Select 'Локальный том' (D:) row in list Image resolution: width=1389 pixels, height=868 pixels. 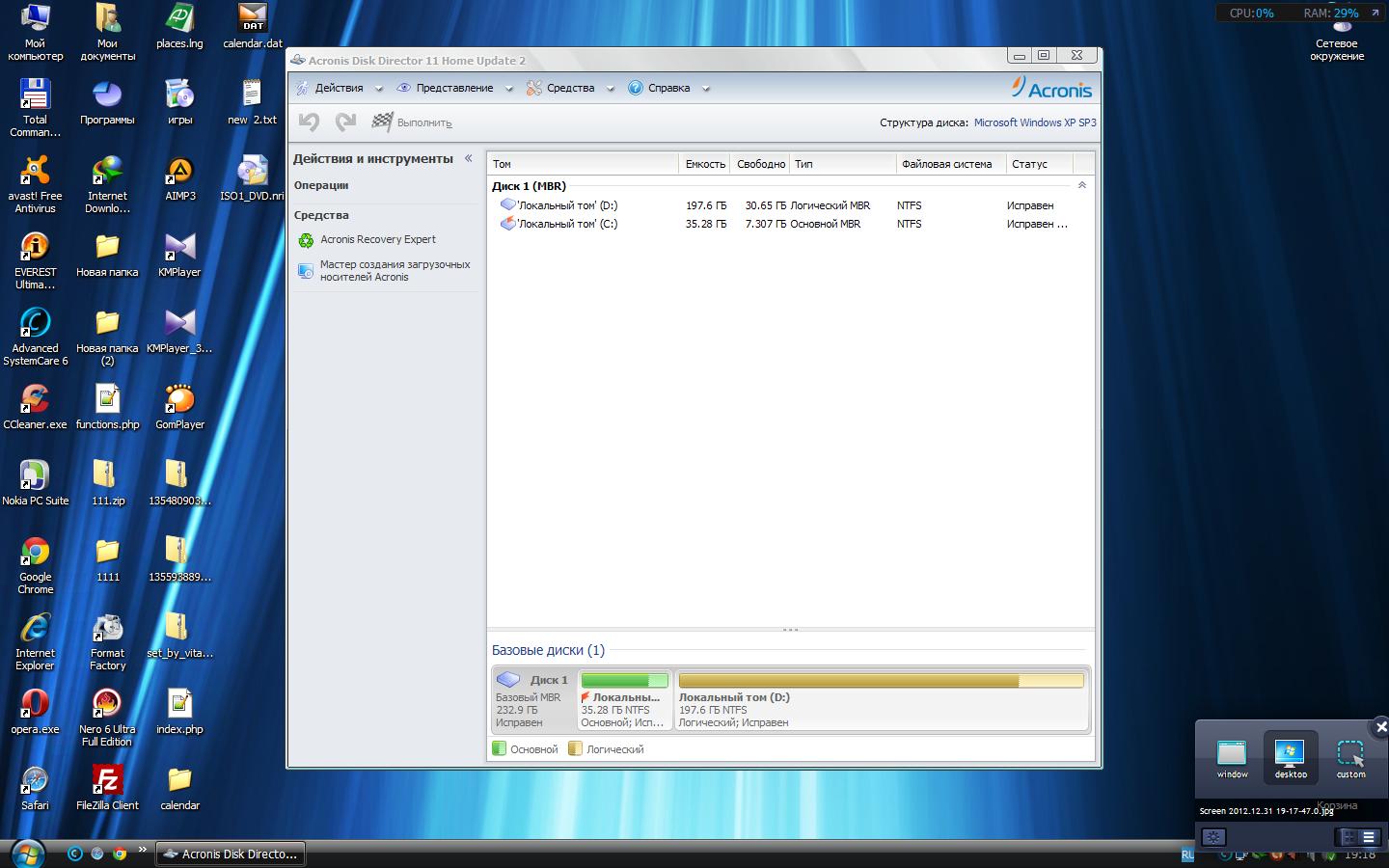(567, 205)
